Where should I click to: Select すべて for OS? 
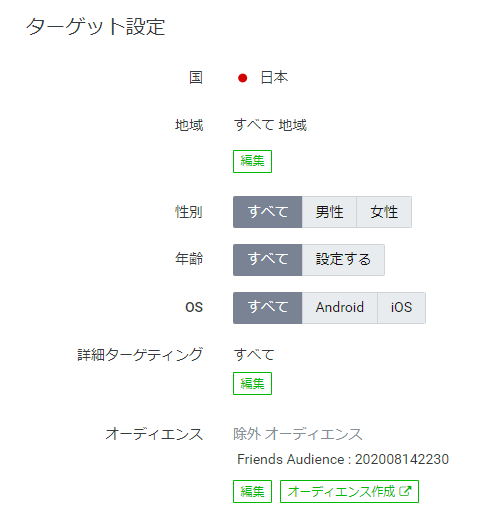[x=268, y=308]
